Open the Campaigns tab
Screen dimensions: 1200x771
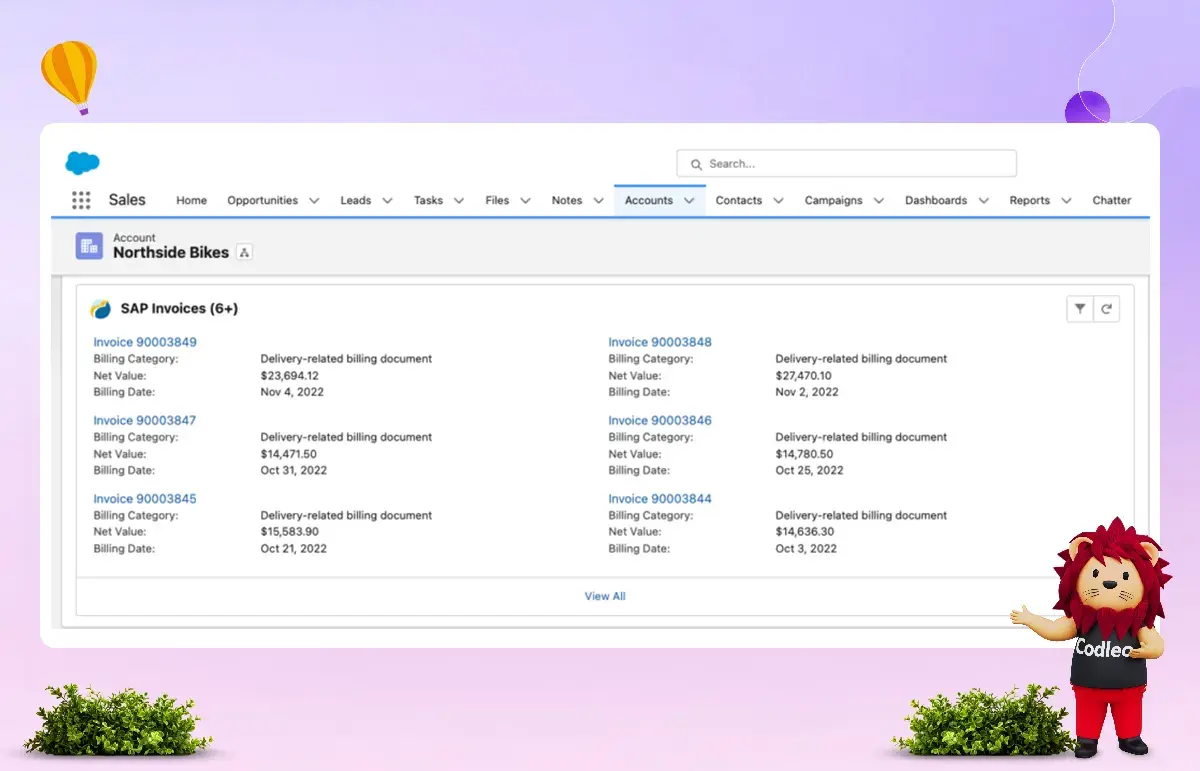coord(833,200)
